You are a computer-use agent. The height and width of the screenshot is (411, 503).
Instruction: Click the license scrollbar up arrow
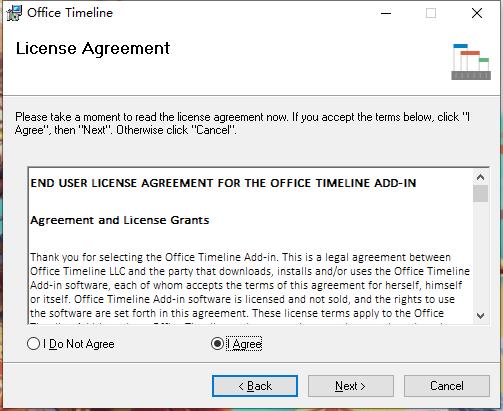(x=480, y=177)
